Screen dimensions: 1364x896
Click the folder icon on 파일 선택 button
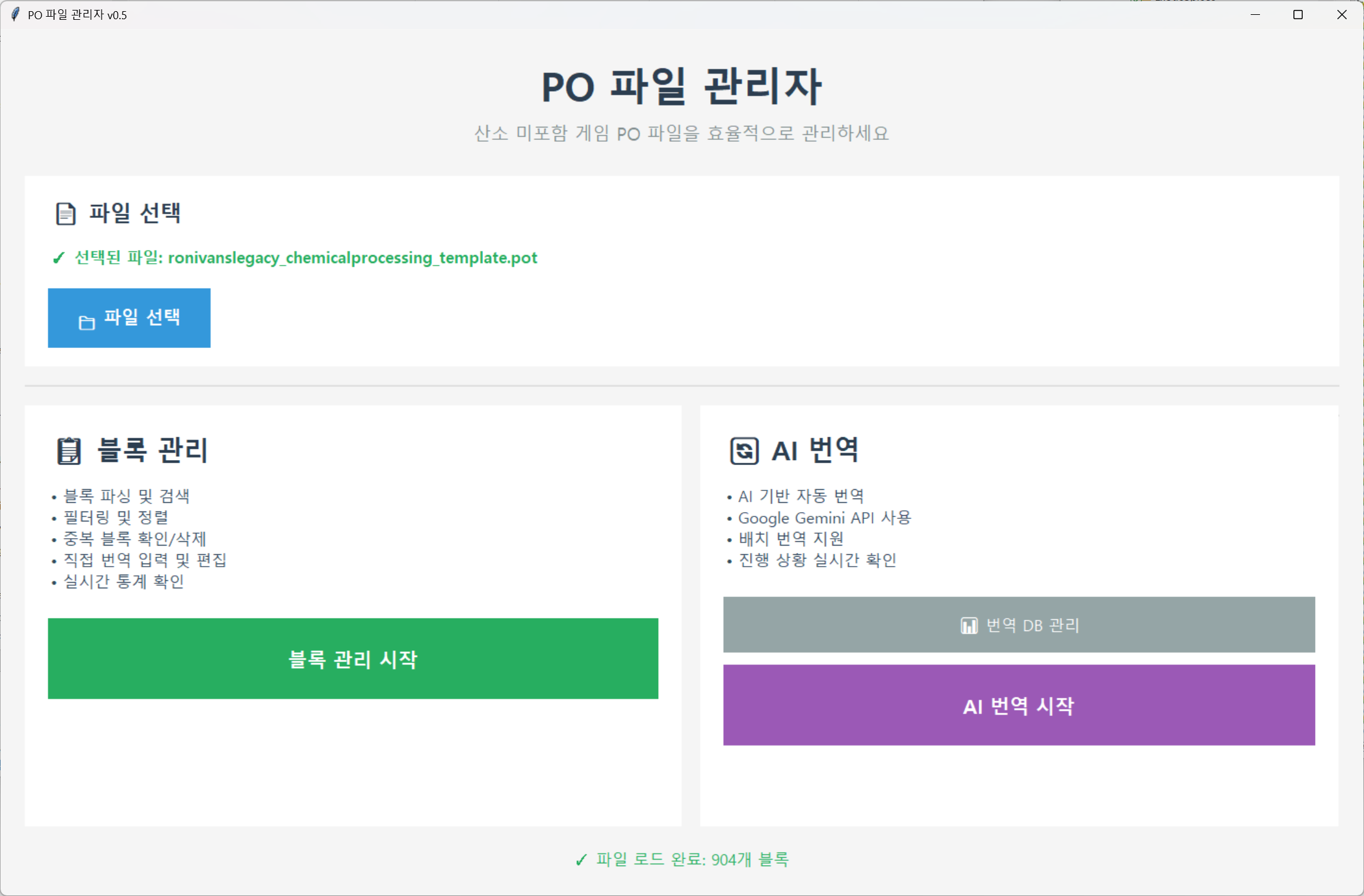click(x=87, y=323)
